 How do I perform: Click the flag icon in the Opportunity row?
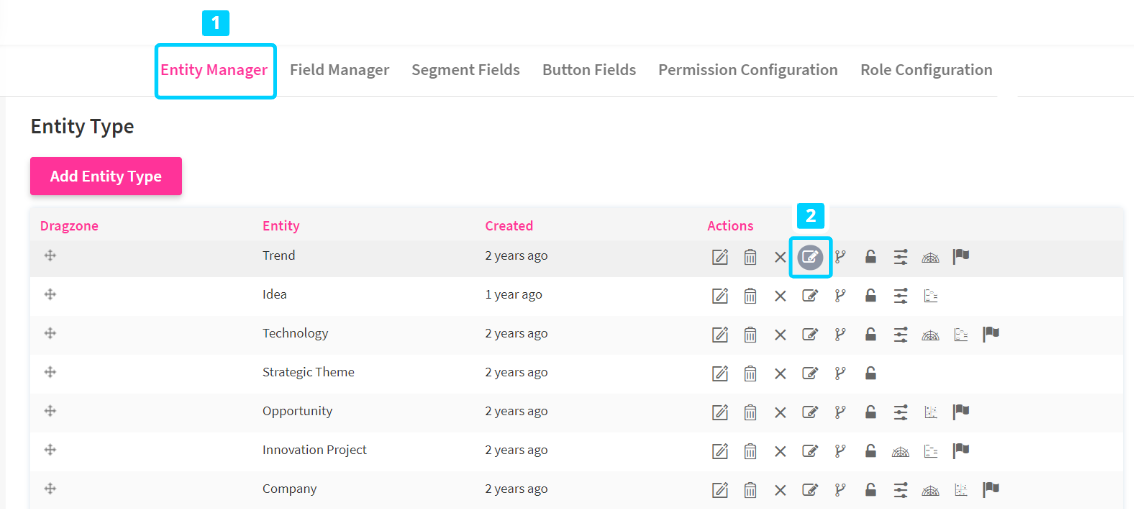961,411
